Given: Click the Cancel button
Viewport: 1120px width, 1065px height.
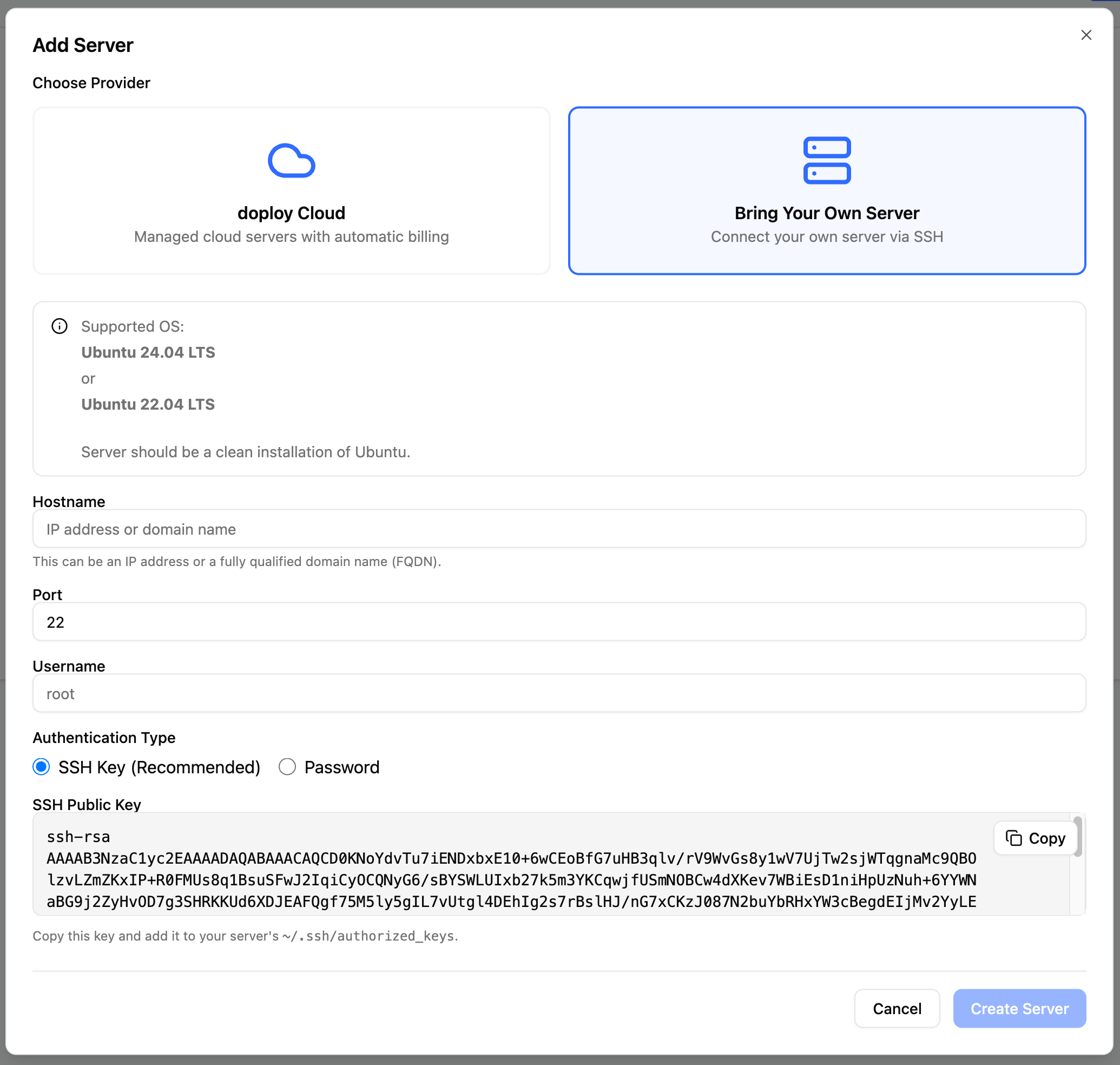Looking at the screenshot, I should (x=897, y=1009).
